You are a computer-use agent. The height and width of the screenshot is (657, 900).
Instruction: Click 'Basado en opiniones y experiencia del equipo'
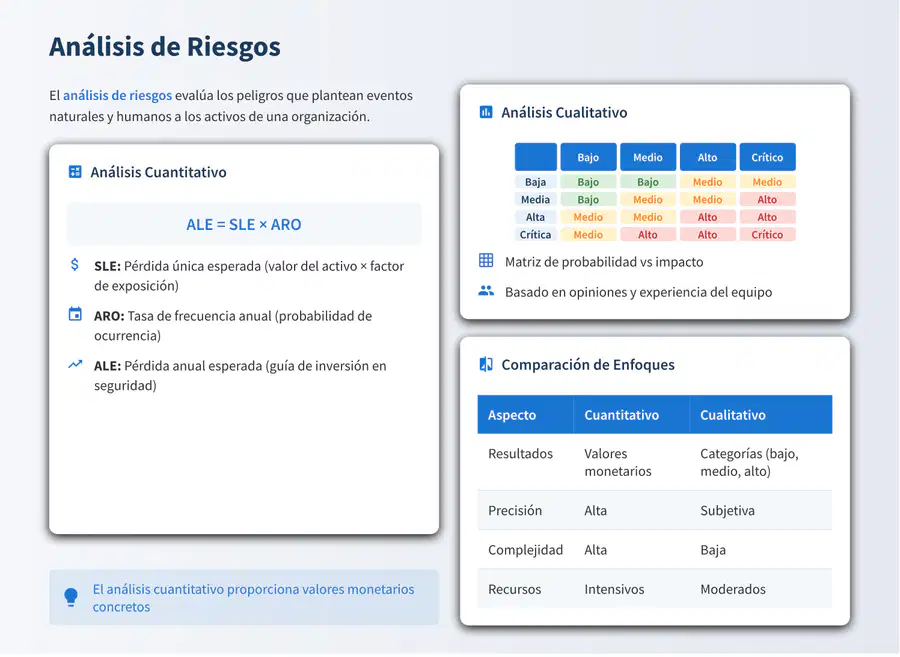638,292
